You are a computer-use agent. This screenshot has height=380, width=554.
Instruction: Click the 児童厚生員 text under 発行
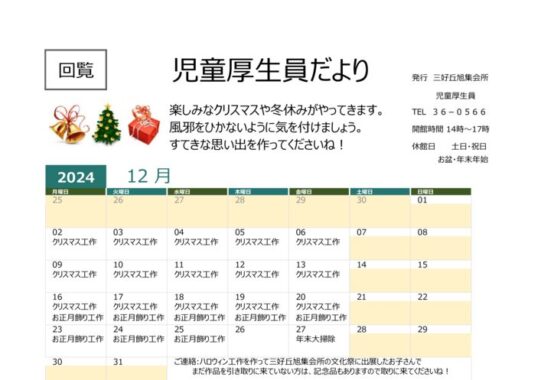click(455, 96)
